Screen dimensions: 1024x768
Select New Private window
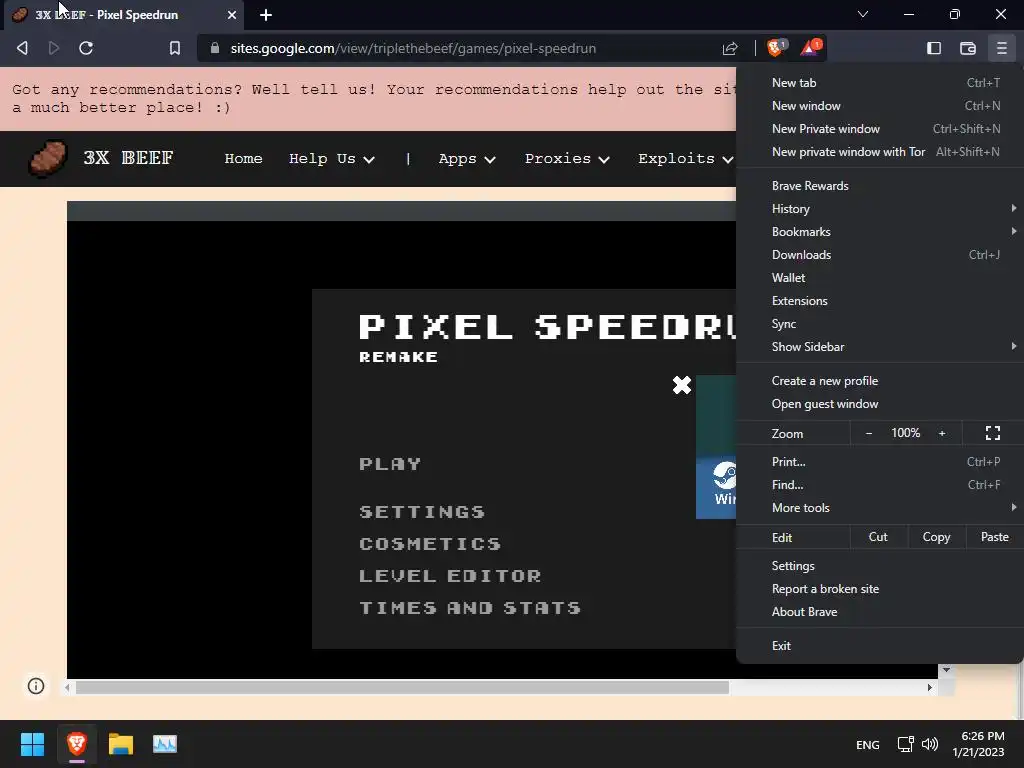point(880,129)
